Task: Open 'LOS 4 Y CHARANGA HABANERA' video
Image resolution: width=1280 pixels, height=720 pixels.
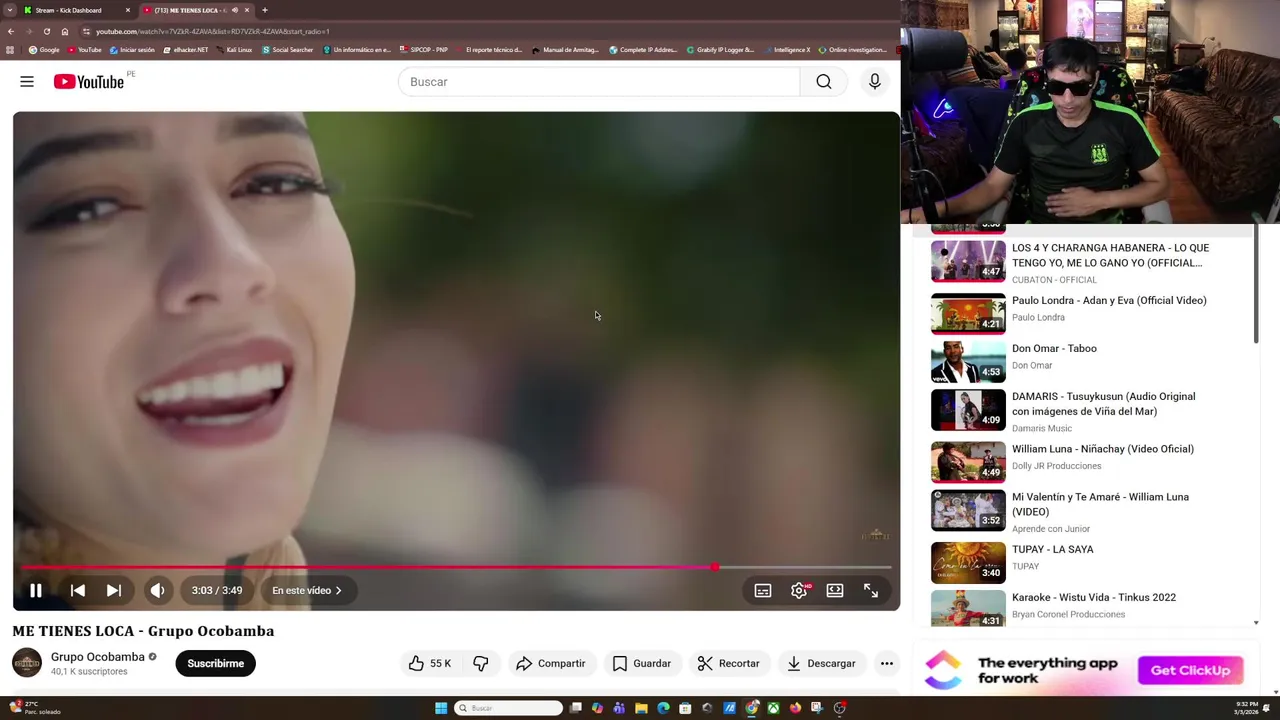Action: click(x=1110, y=255)
